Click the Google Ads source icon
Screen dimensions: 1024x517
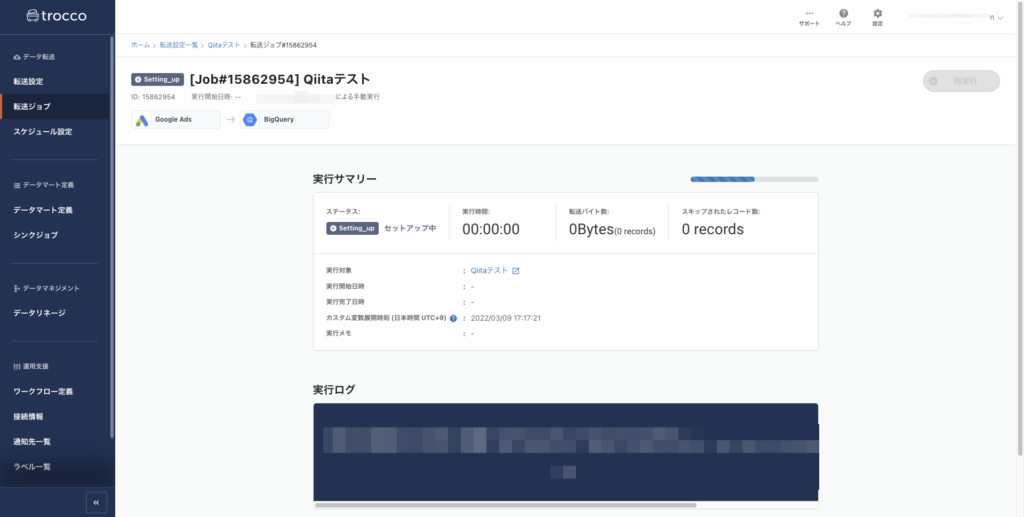pos(143,120)
